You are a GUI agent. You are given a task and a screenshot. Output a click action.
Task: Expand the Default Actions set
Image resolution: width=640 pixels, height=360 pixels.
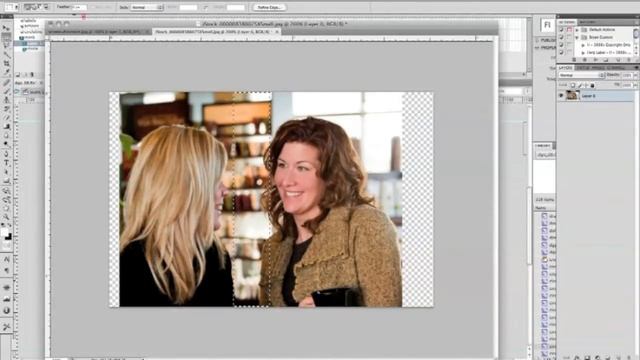point(577,30)
